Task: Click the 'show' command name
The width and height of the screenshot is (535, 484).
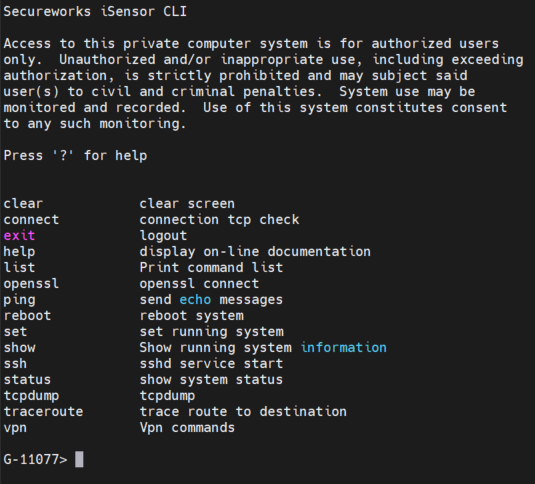Action: coord(19,348)
